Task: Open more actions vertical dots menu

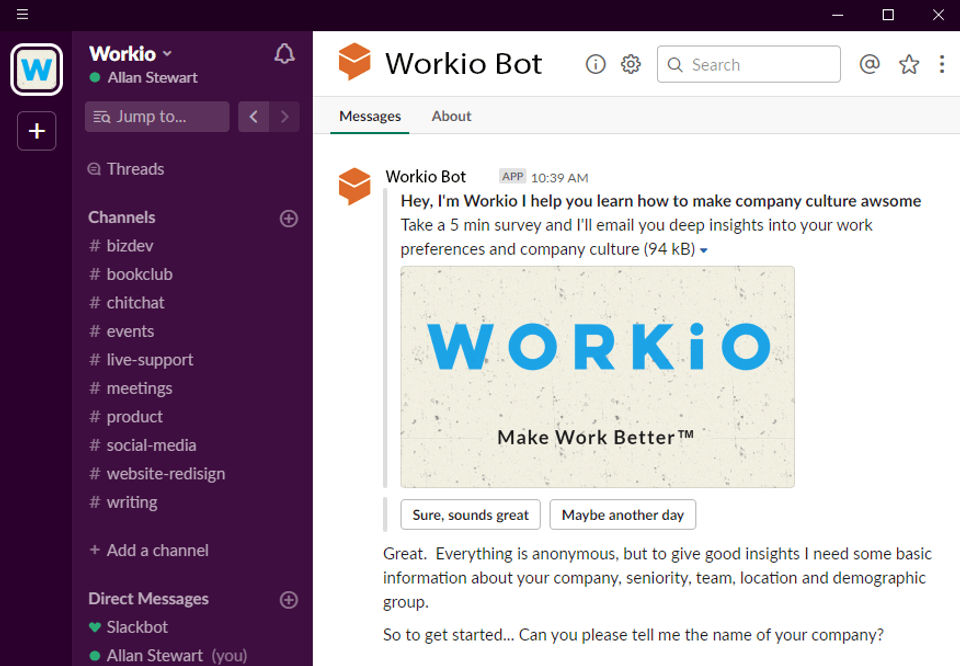Action: [942, 64]
